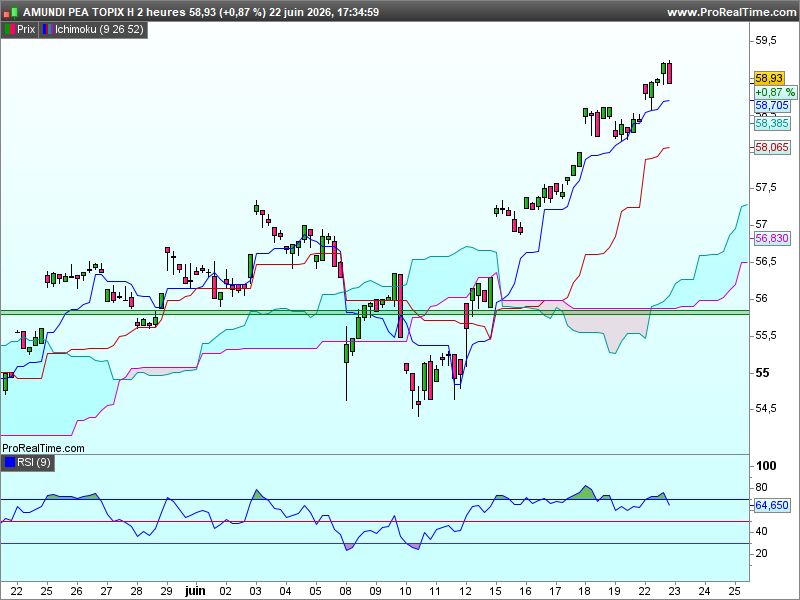This screenshot has width=800, height=600.
Task: Click the date 23 on time axis
Action: click(x=674, y=591)
